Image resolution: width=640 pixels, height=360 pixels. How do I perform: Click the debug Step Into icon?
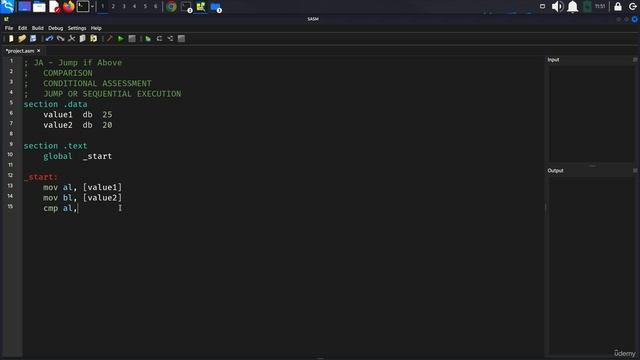[x=170, y=39]
